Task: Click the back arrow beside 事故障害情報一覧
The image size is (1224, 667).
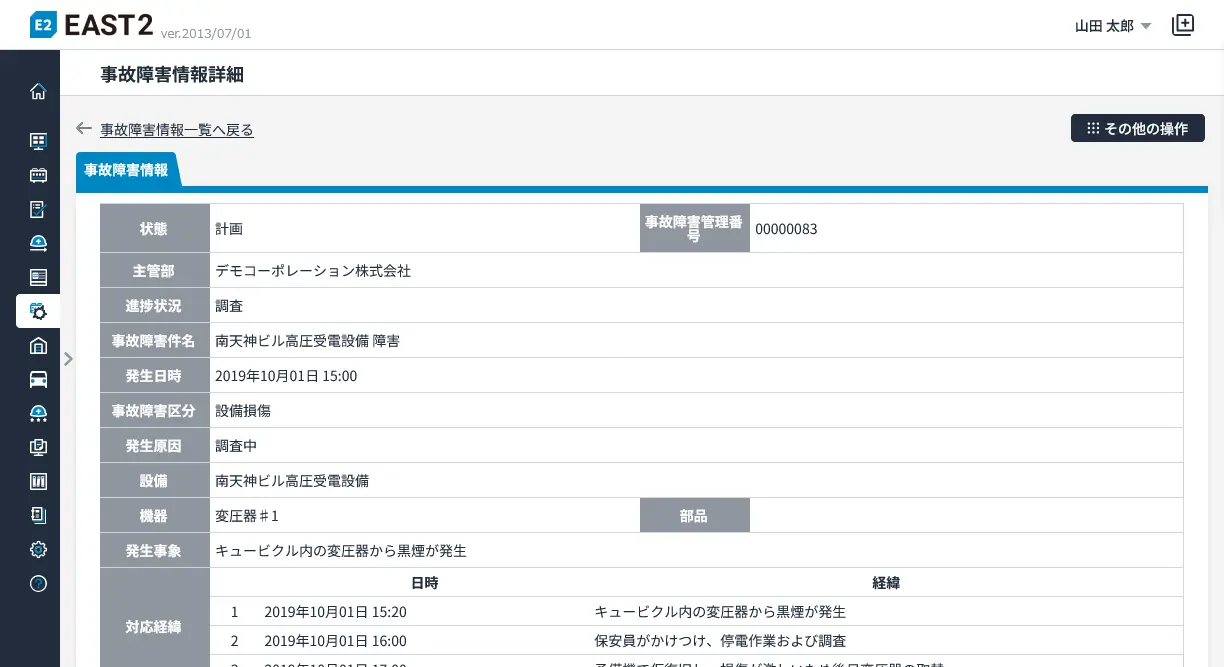Action: [84, 129]
